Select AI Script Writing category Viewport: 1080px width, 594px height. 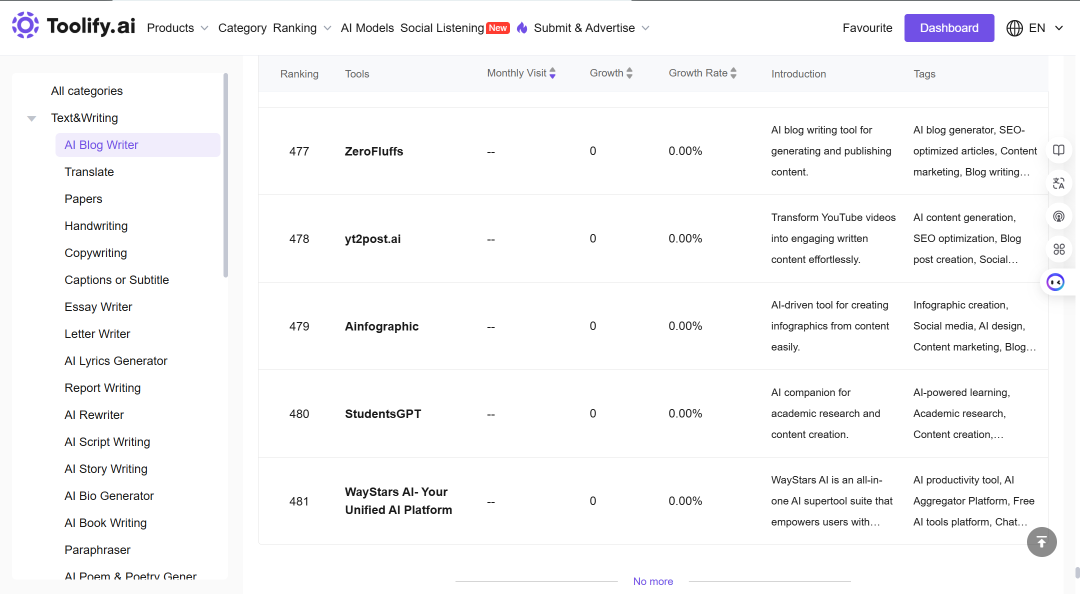(x=107, y=442)
